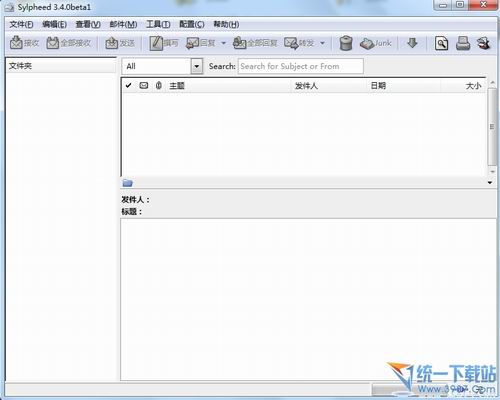The image size is (500, 400).
Task: Minimize the Sylpheed window
Action: coord(443,5)
